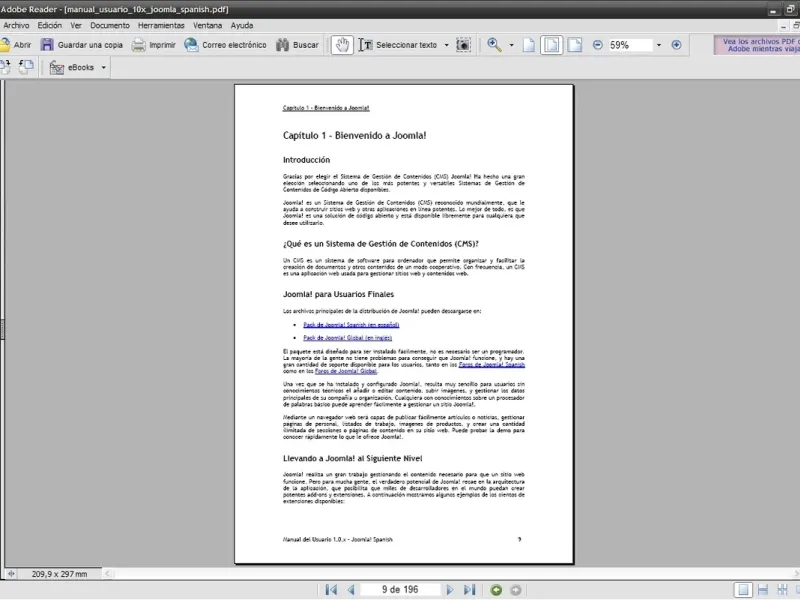Click Adobe PDF files advertisement banner
The width and height of the screenshot is (800, 600).
click(x=757, y=45)
